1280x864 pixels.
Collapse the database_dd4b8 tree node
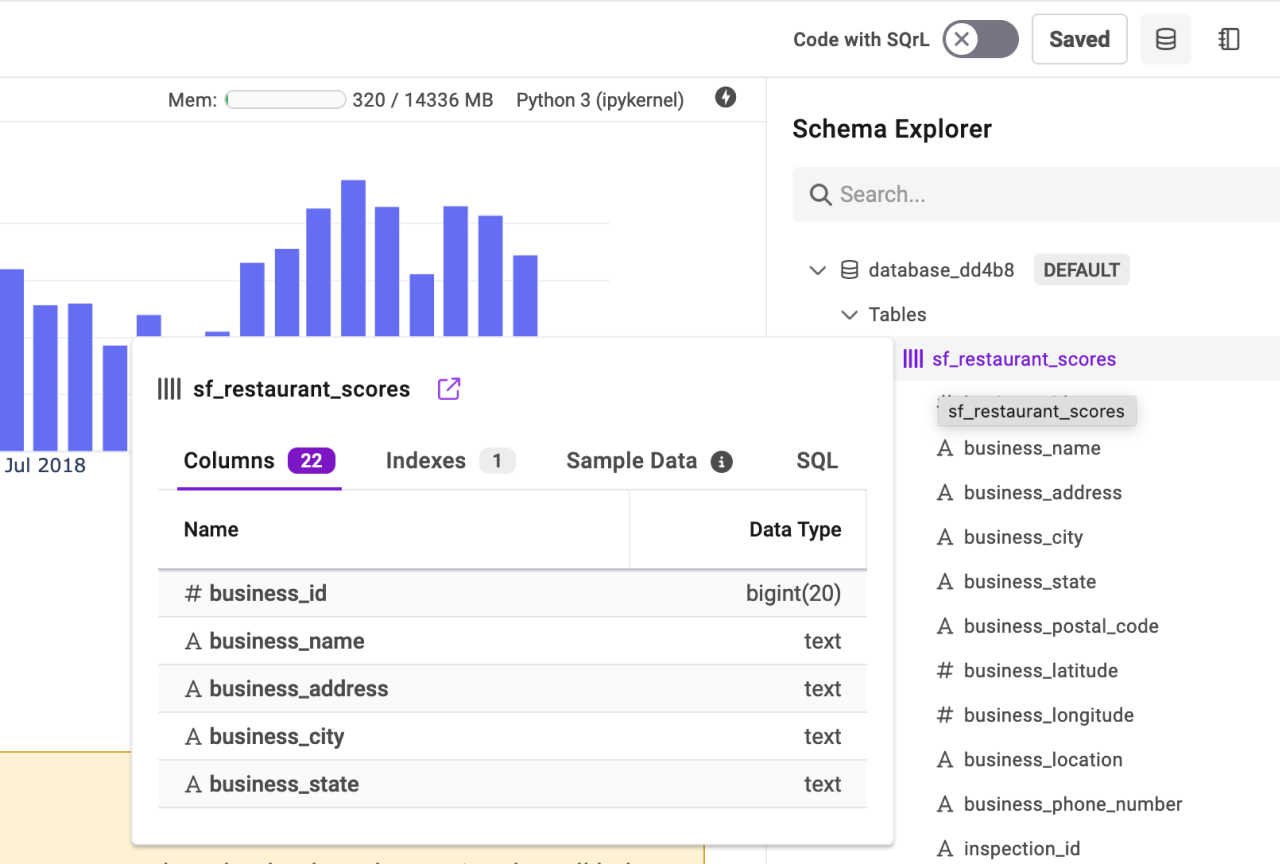tap(818, 269)
